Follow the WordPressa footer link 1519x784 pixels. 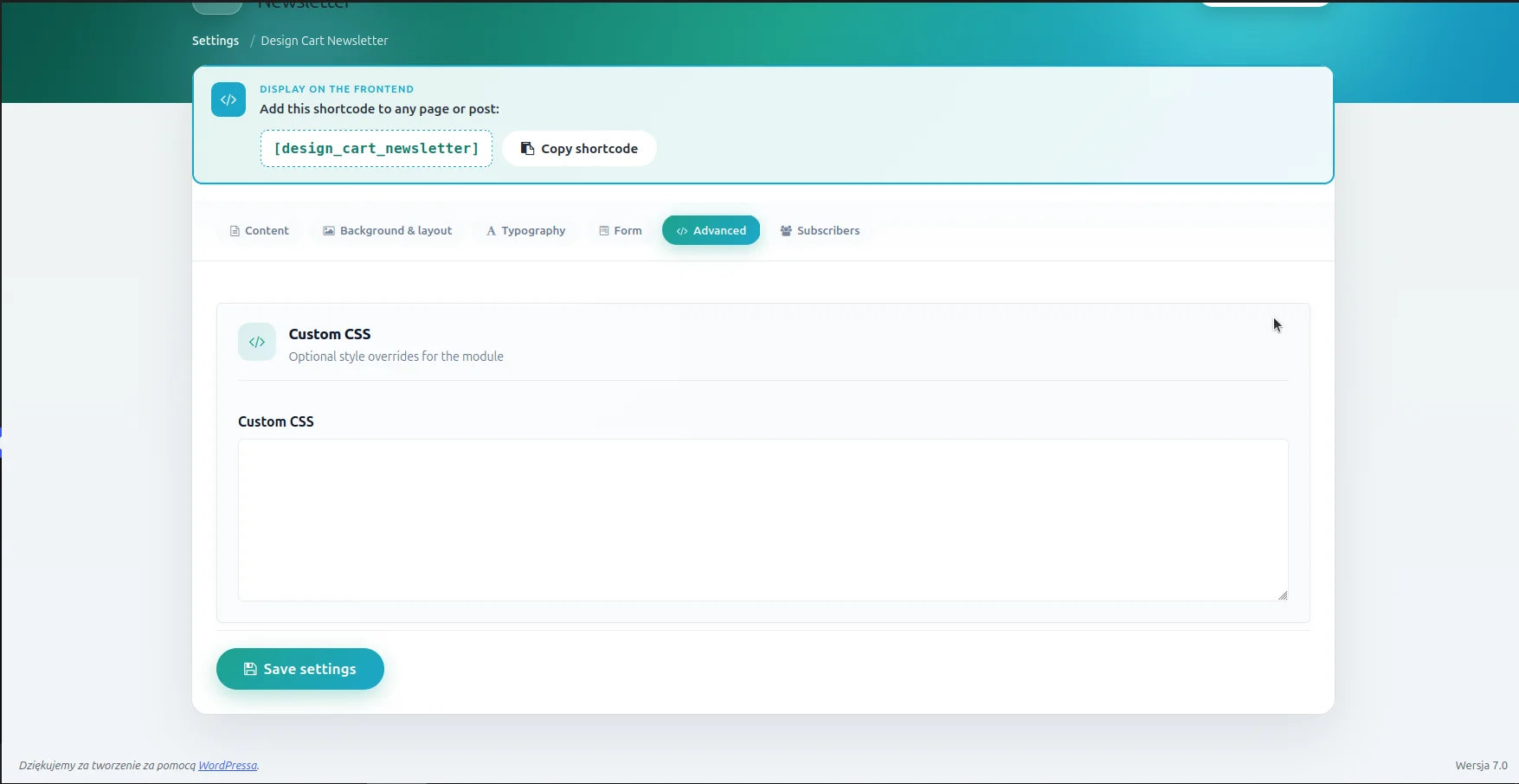(x=228, y=765)
